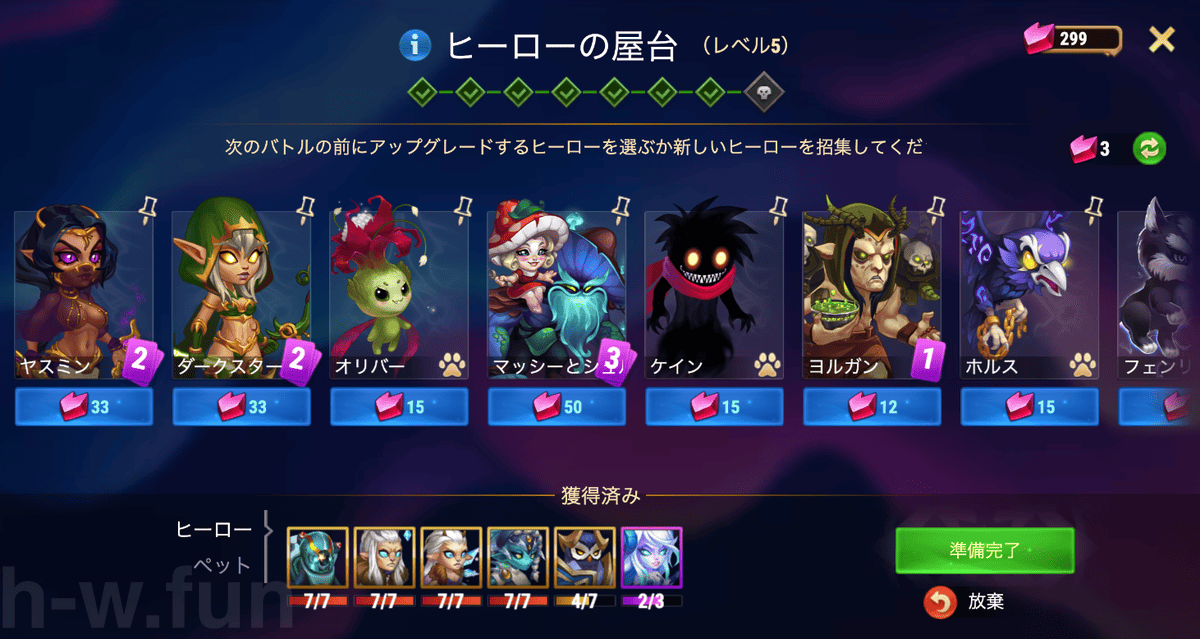This screenshot has height=639, width=1200.
Task: Close the hero stall with the X
Action: click(x=1162, y=39)
